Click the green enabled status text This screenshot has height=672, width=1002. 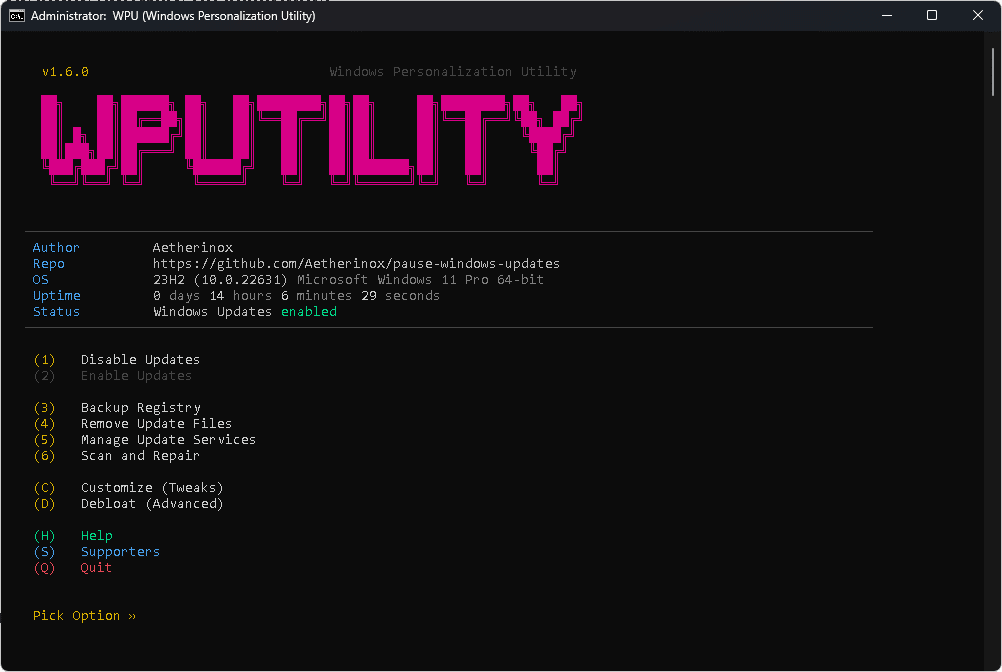point(308,312)
